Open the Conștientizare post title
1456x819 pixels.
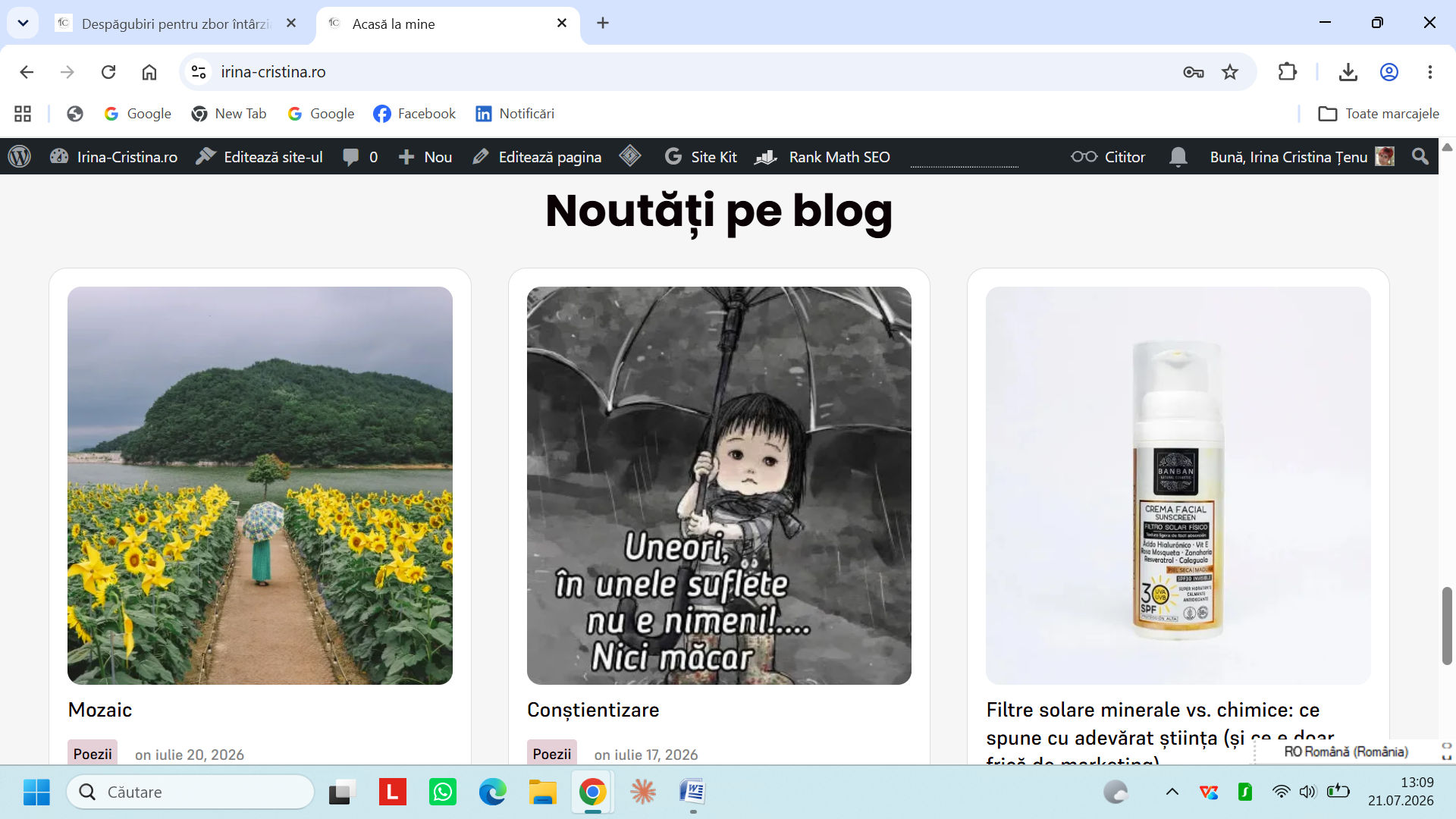tap(593, 710)
